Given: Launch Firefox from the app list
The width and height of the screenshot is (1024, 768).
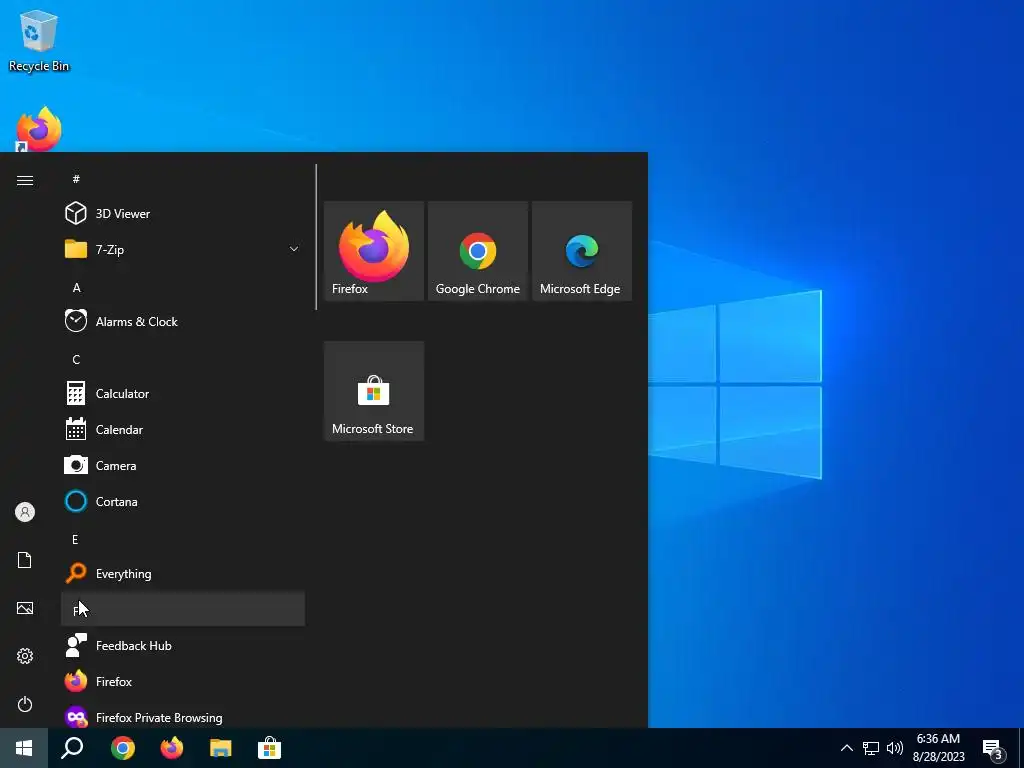Looking at the screenshot, I should click(x=183, y=680).
